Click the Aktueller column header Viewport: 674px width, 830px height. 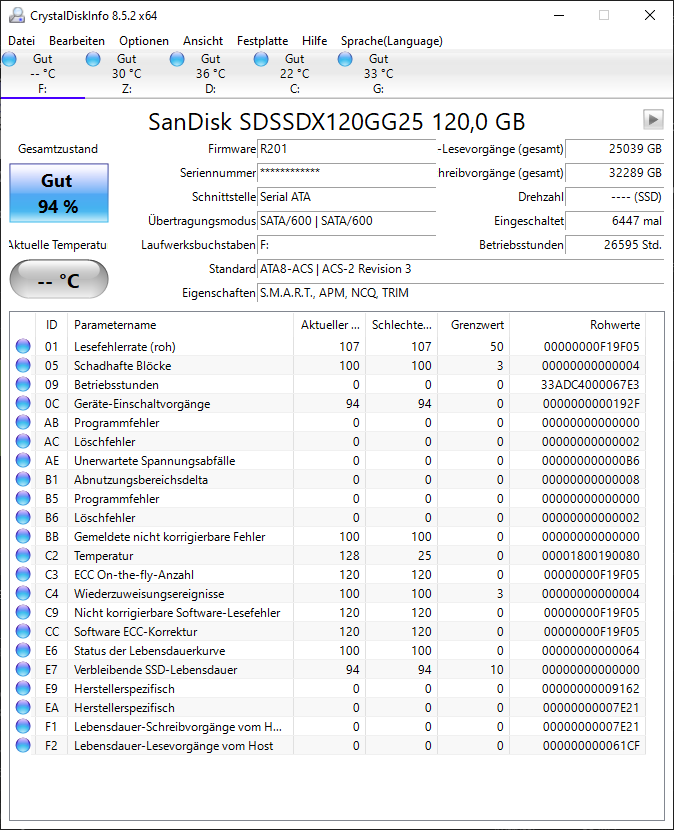click(329, 324)
